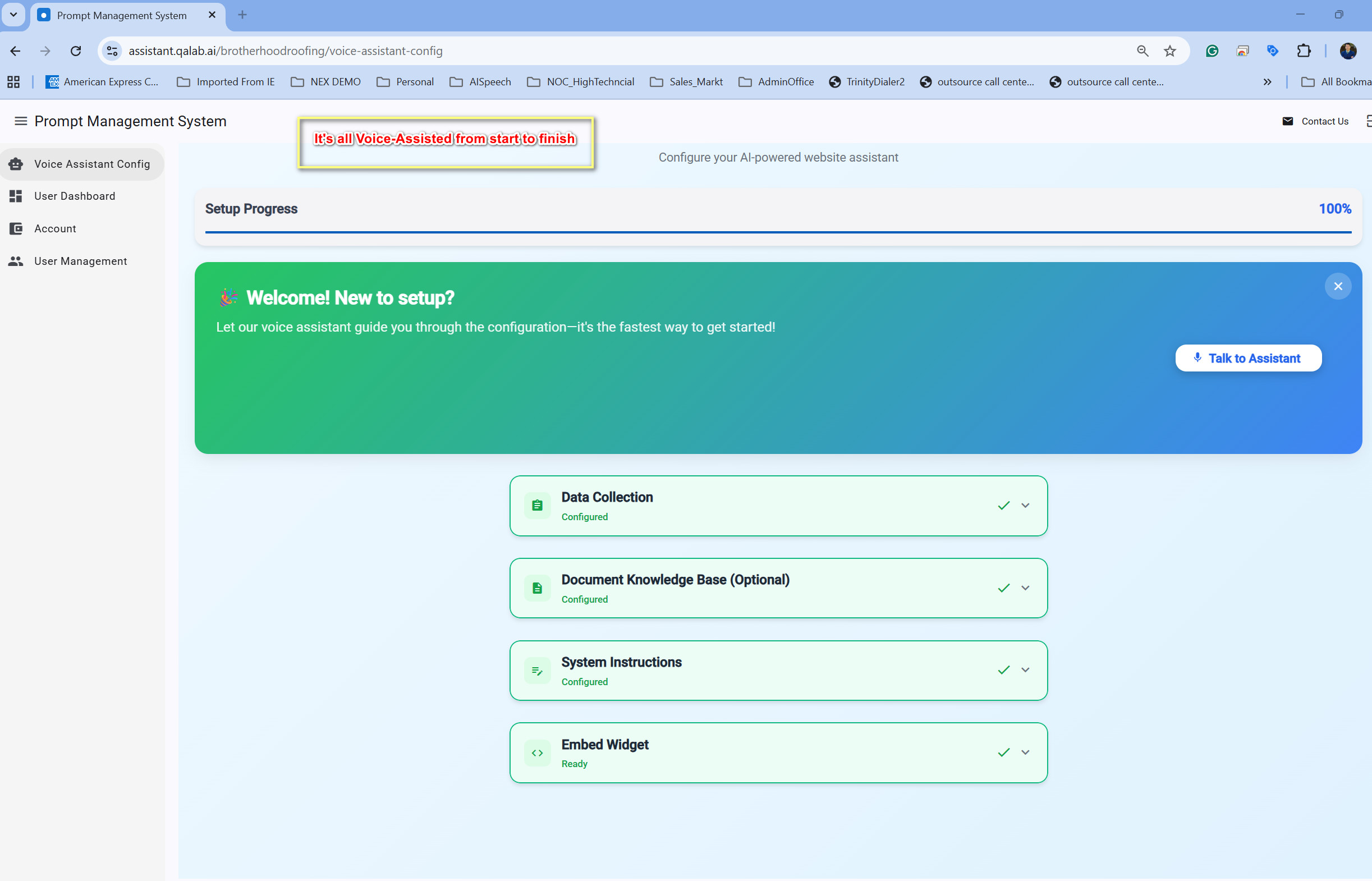This screenshot has width=1372, height=881.
Task: Click the Data Collection clipboard icon
Action: point(536,505)
